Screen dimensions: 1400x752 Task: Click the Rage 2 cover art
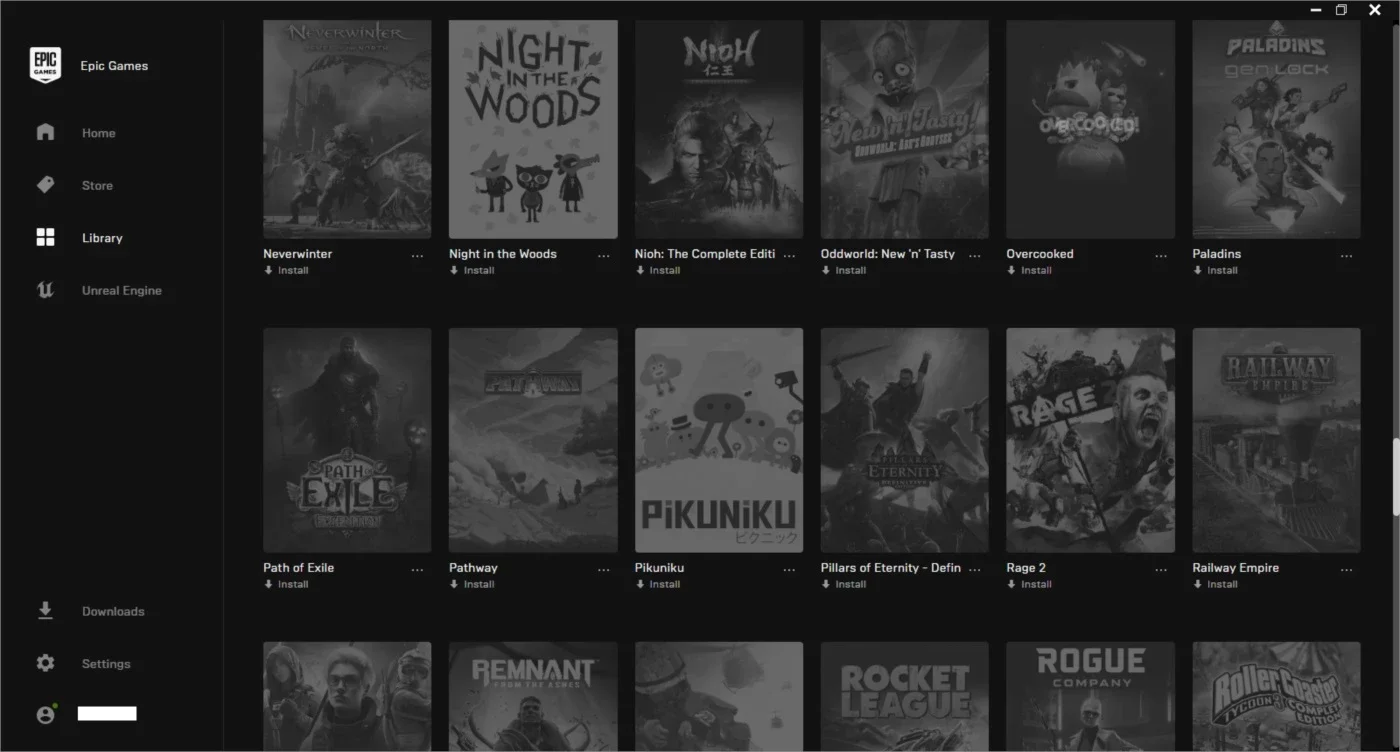pos(1090,440)
